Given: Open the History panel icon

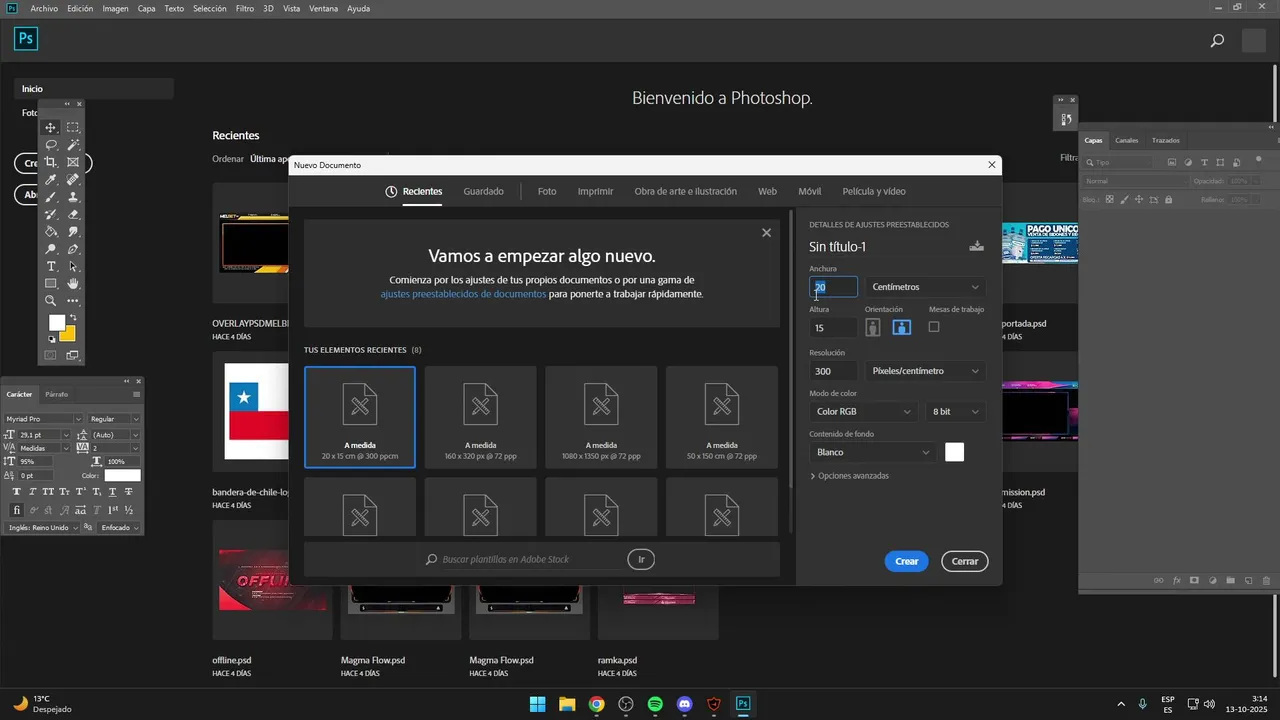Looking at the screenshot, I should 1066,120.
